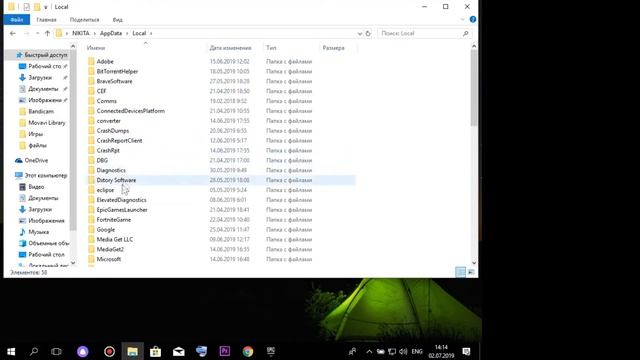Screen dimensions: 640x360
Task: Open the Поделиться ribbon tab
Action: (x=84, y=20)
